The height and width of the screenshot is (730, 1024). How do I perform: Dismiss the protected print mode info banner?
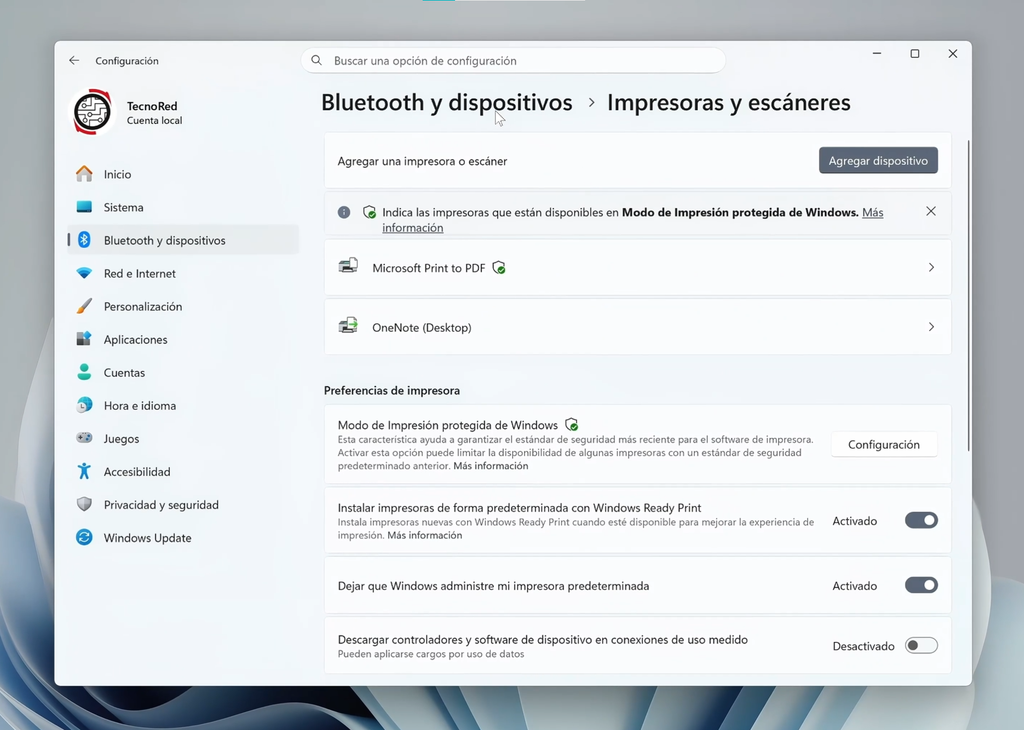[x=931, y=211]
